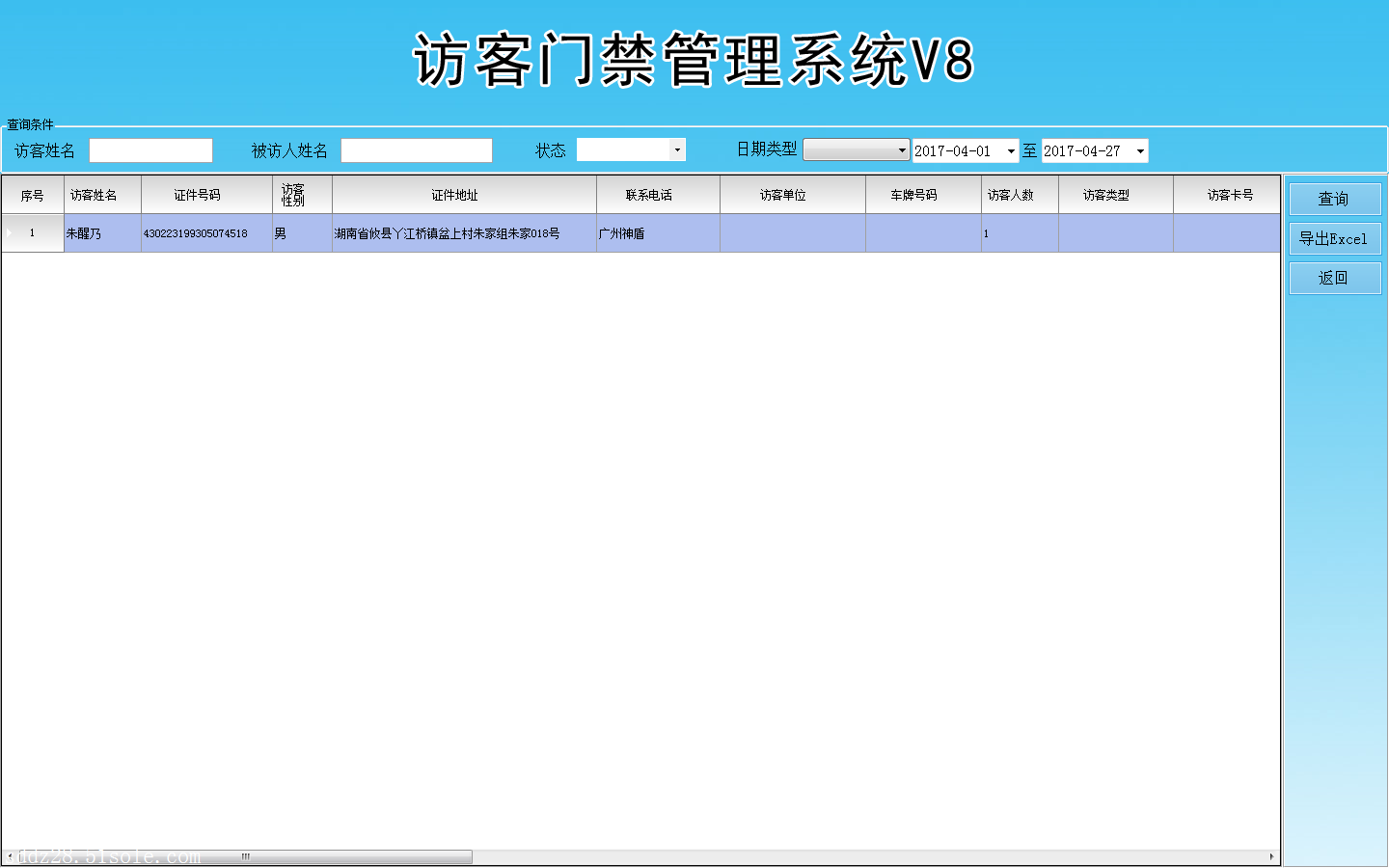
Task: Click 车牌号码 column header
Action: tap(923, 195)
